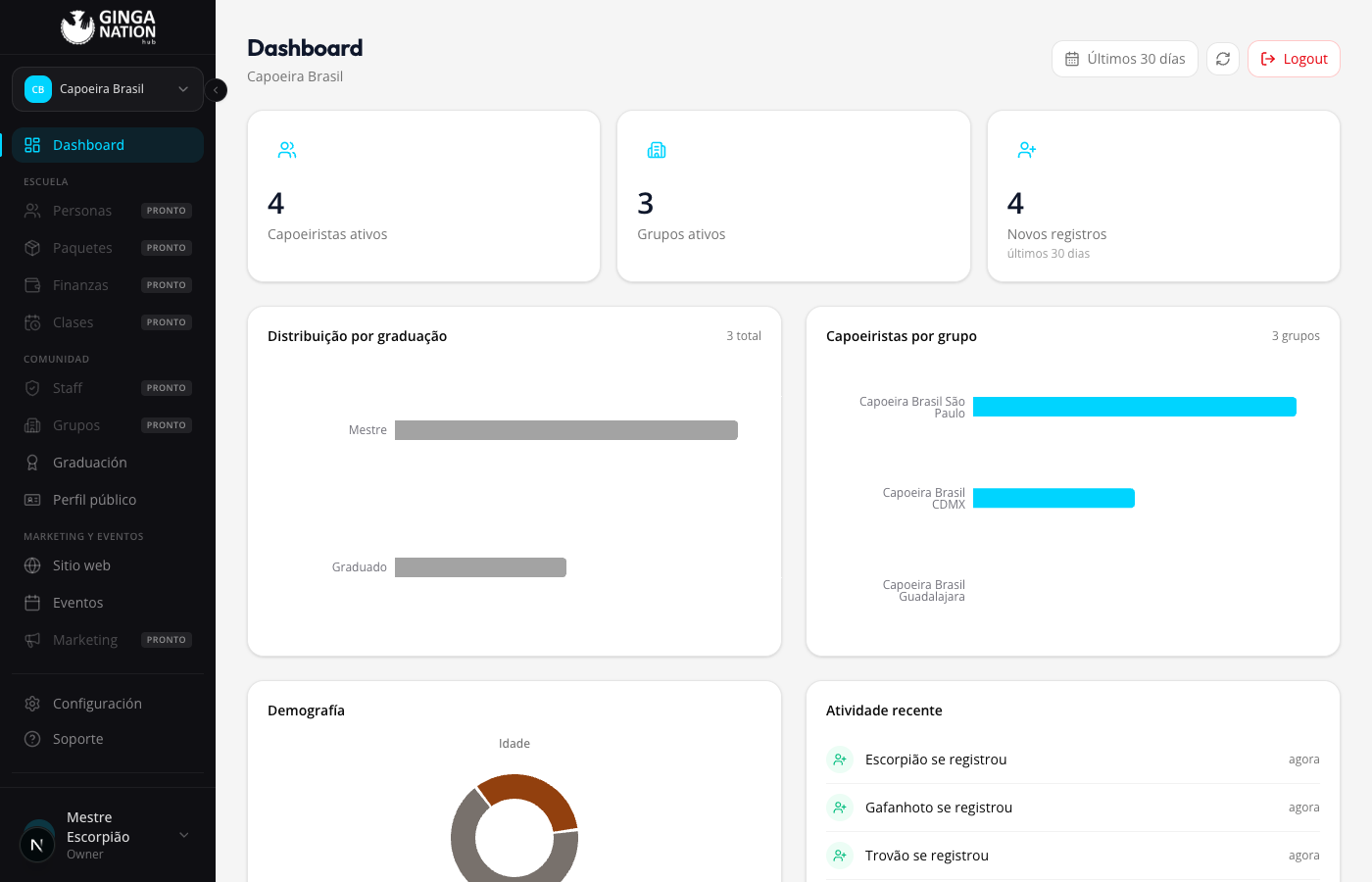1372x882 pixels.
Task: Open the Últimos 30 días date range picker
Action: pos(1125,59)
